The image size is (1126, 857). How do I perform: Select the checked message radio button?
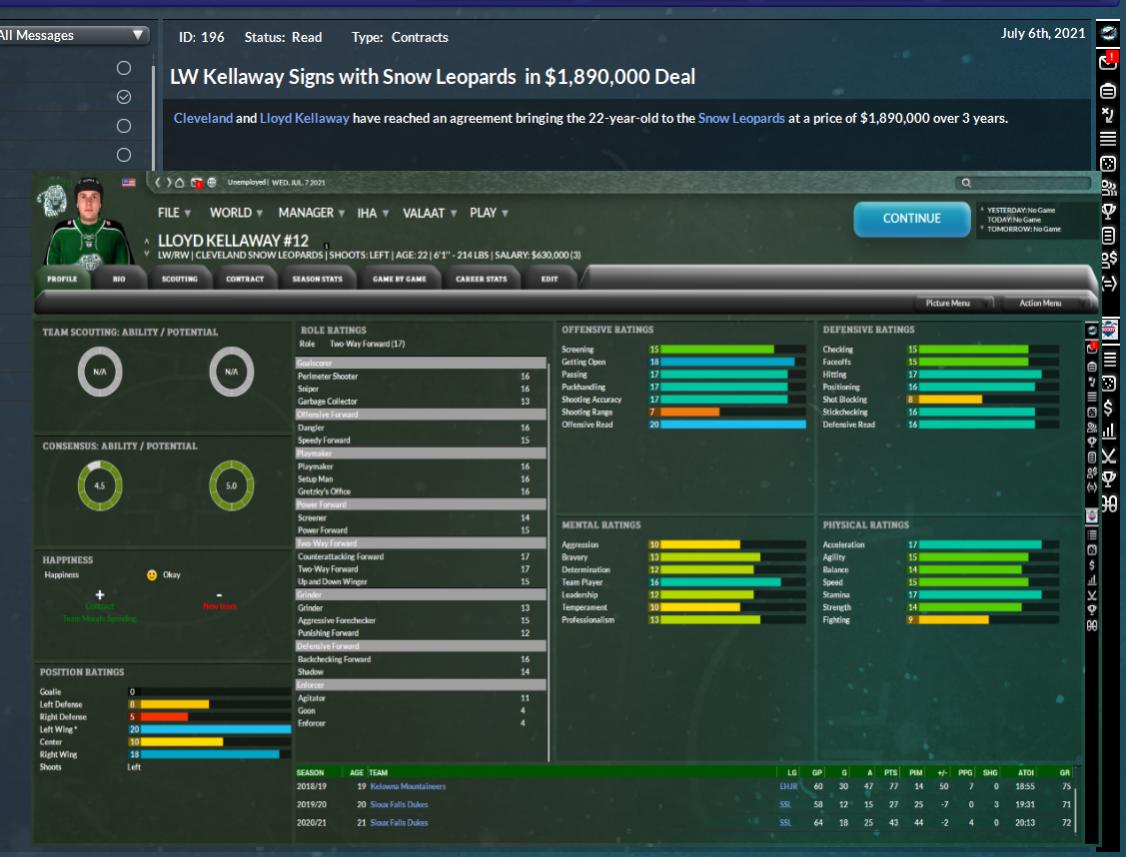[124, 97]
